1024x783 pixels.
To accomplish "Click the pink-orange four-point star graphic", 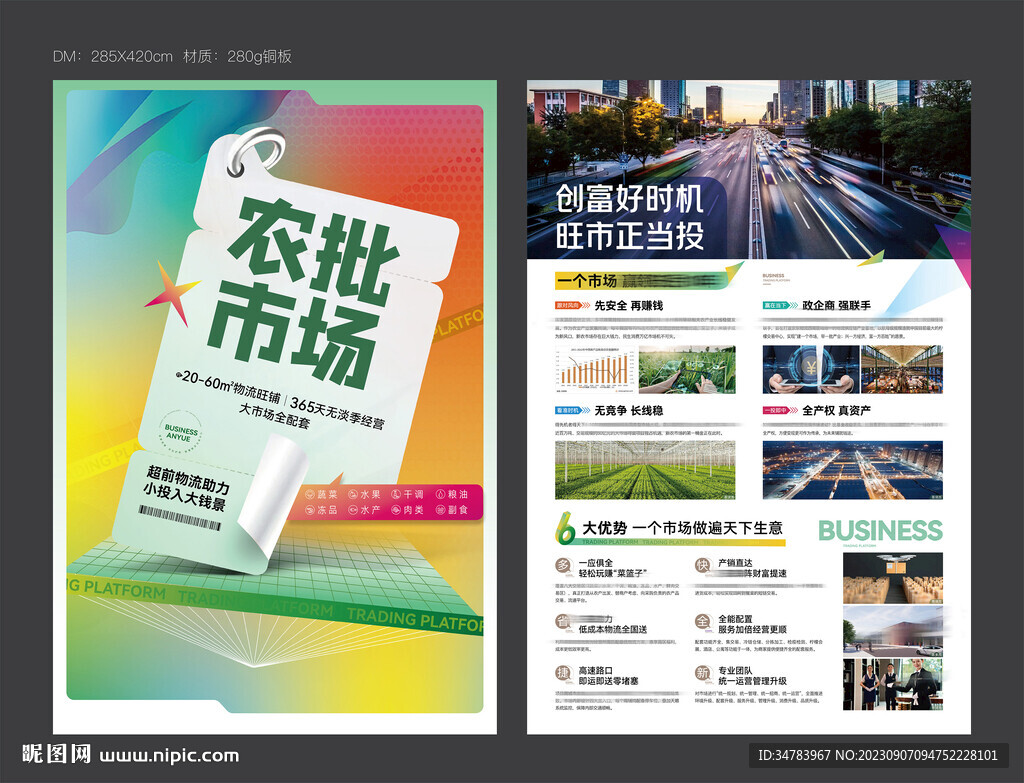I will pos(171,286).
